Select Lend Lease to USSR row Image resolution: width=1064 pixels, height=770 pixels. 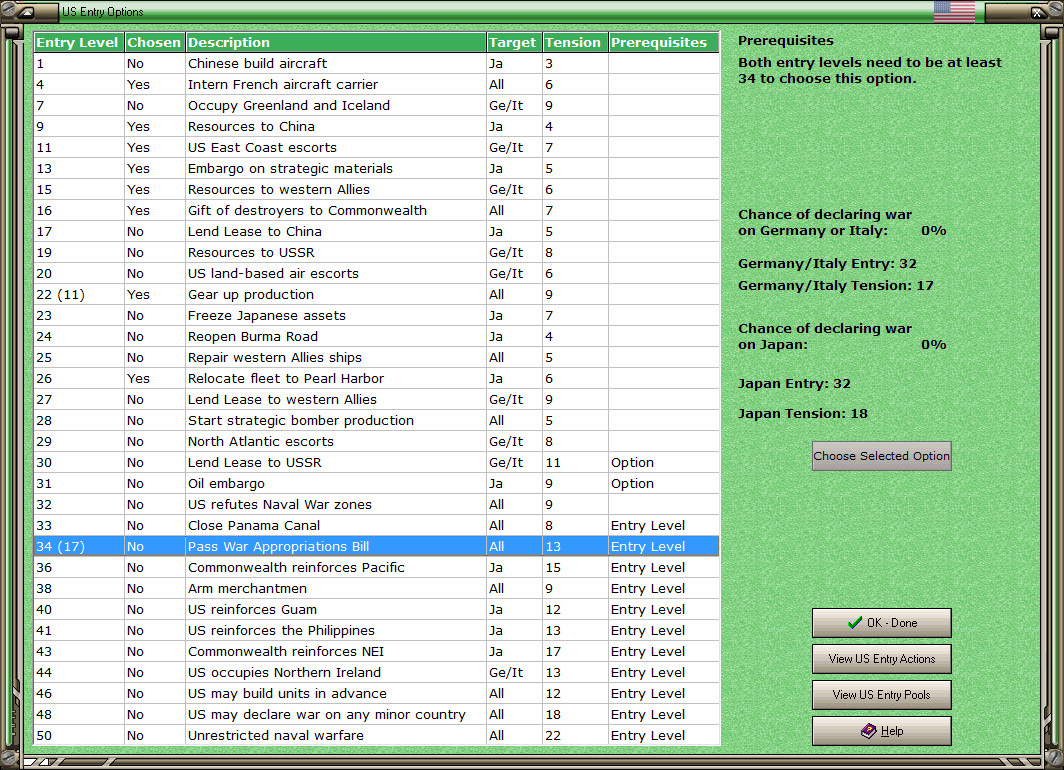point(377,463)
